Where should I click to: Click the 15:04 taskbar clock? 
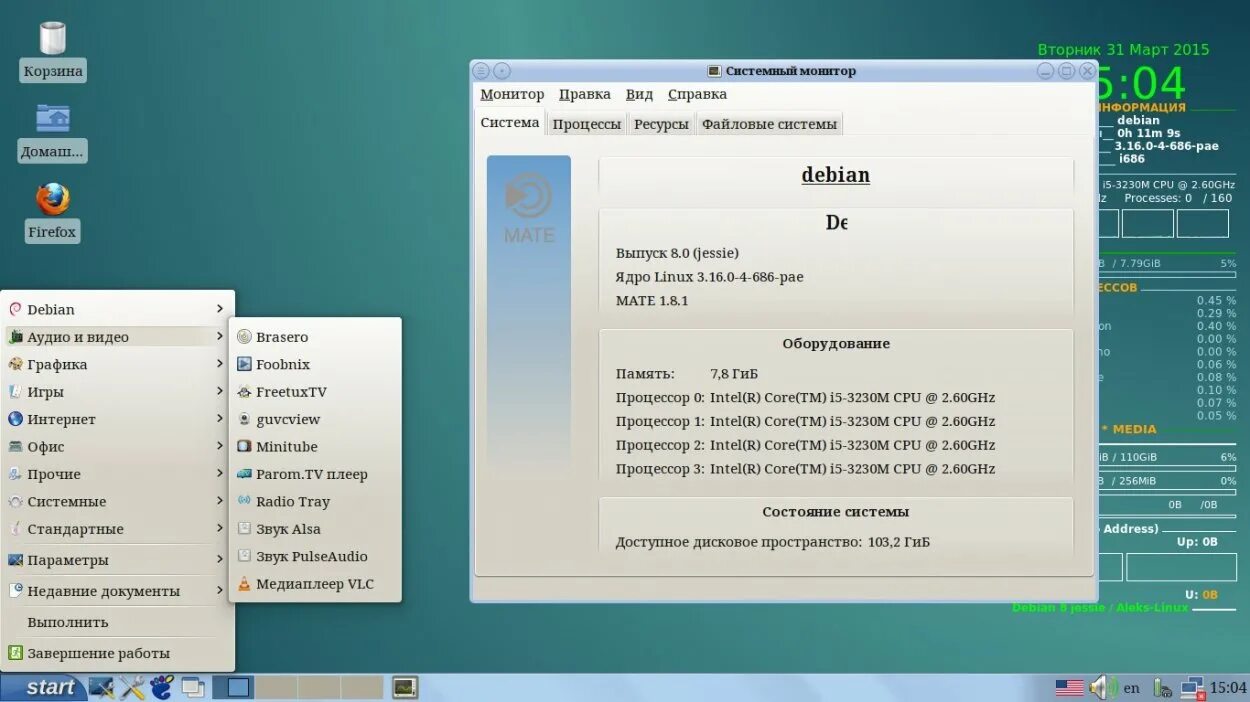1228,688
